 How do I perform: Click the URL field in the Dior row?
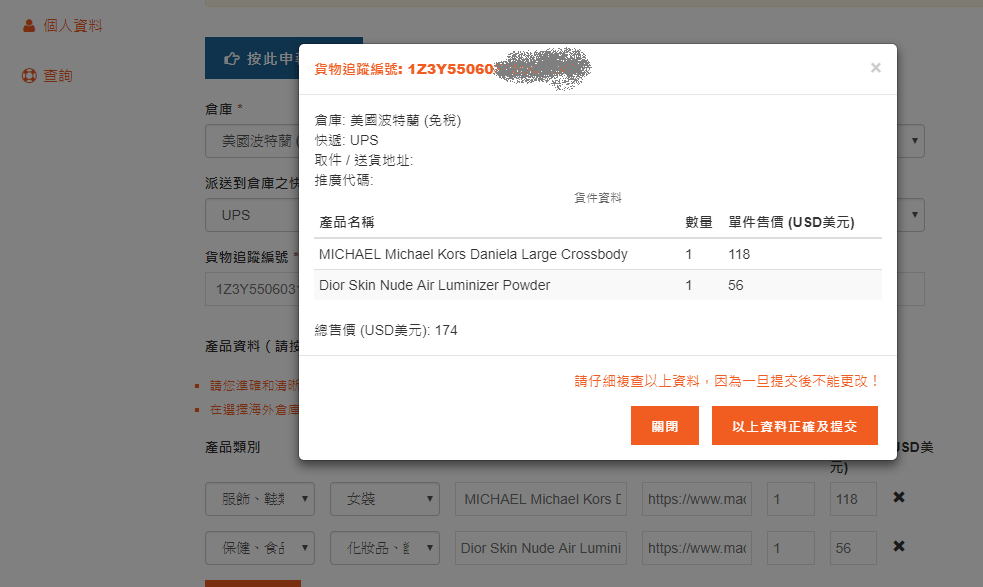pos(697,548)
